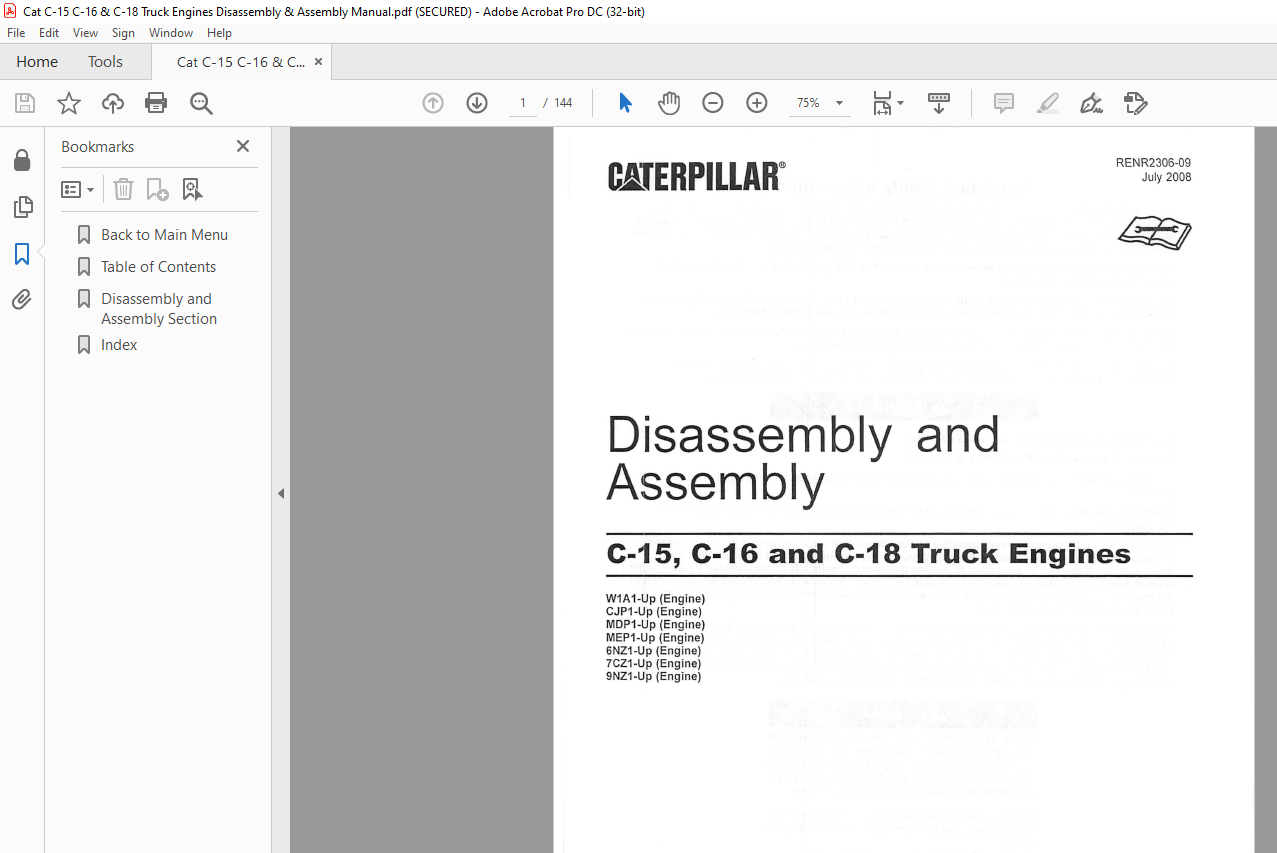Click RENR2306-09 document number
The width and height of the screenshot is (1277, 853).
[x=1153, y=163]
